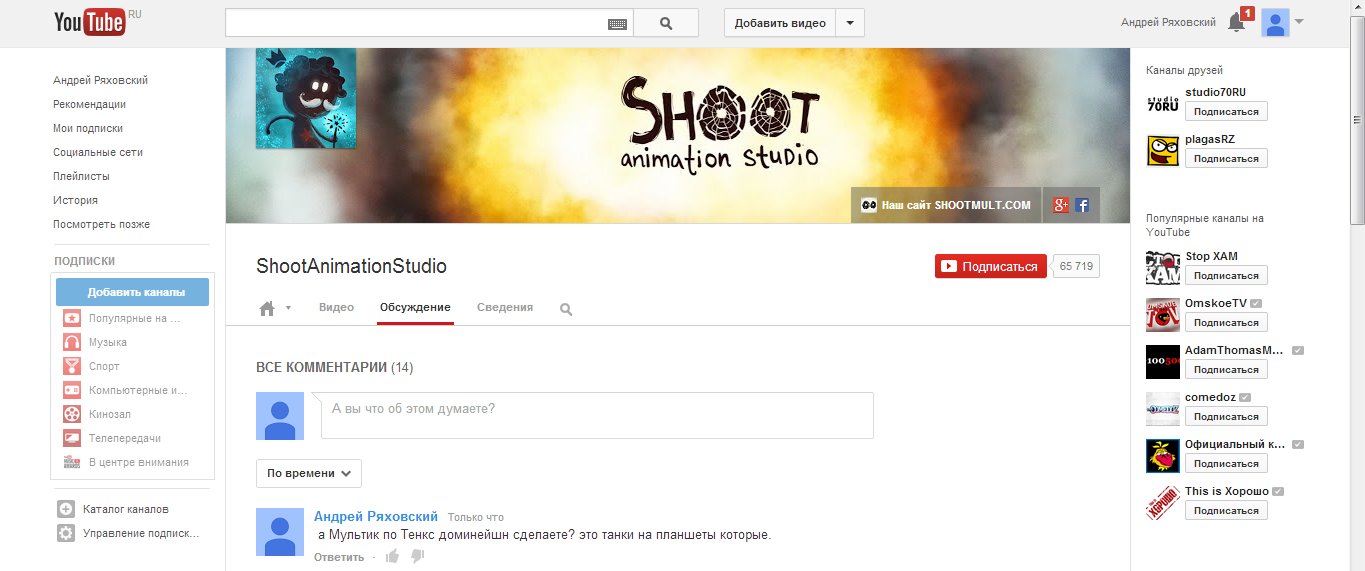The height and width of the screenshot is (571, 1365).
Task: Open the По времени sort dropdown
Action: (x=309, y=473)
